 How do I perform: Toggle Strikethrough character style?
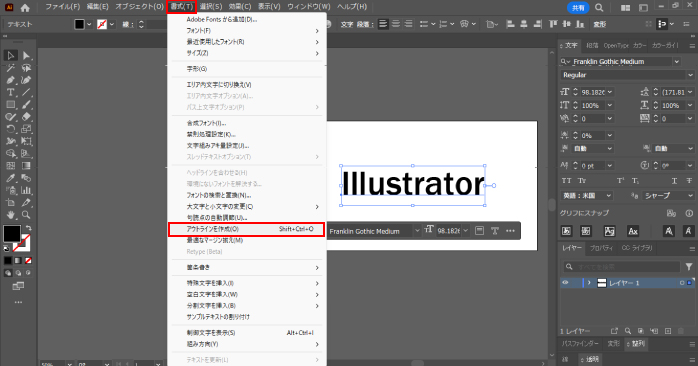(689, 181)
